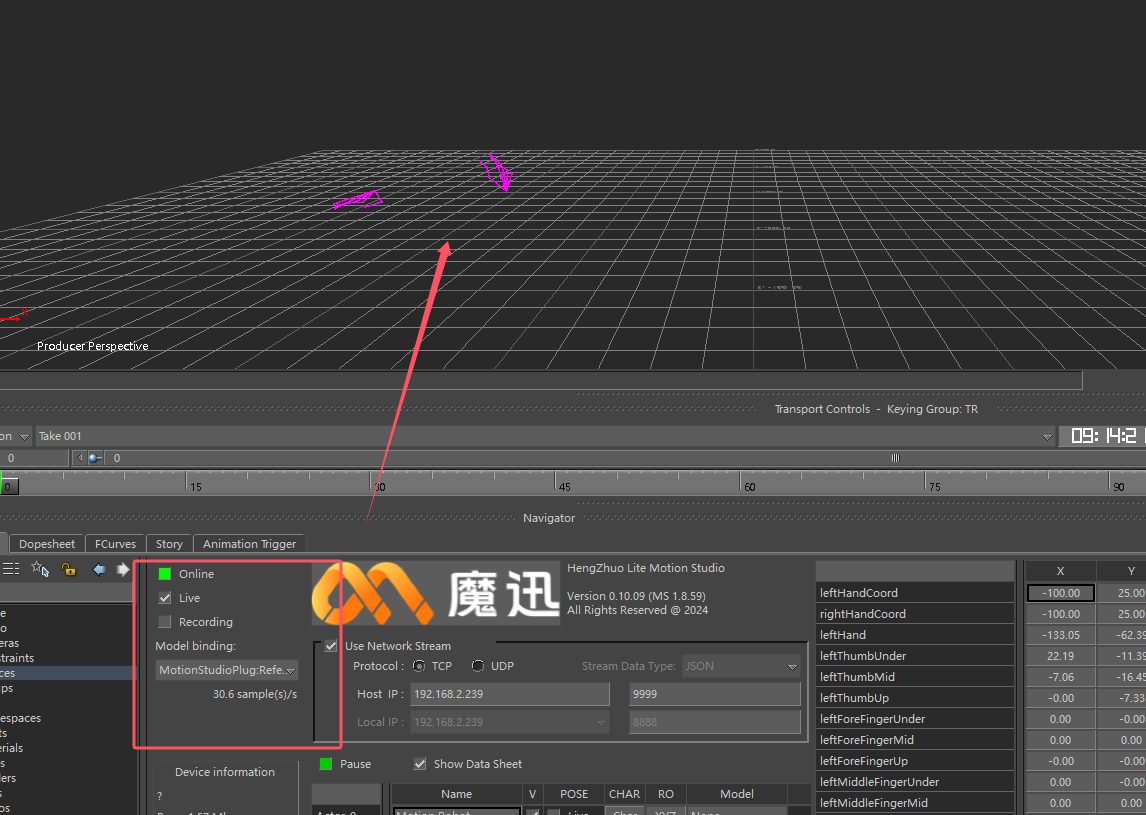Click the orange HengZhuo logo image
Screen dimensions: 1146x815
pos(372,593)
